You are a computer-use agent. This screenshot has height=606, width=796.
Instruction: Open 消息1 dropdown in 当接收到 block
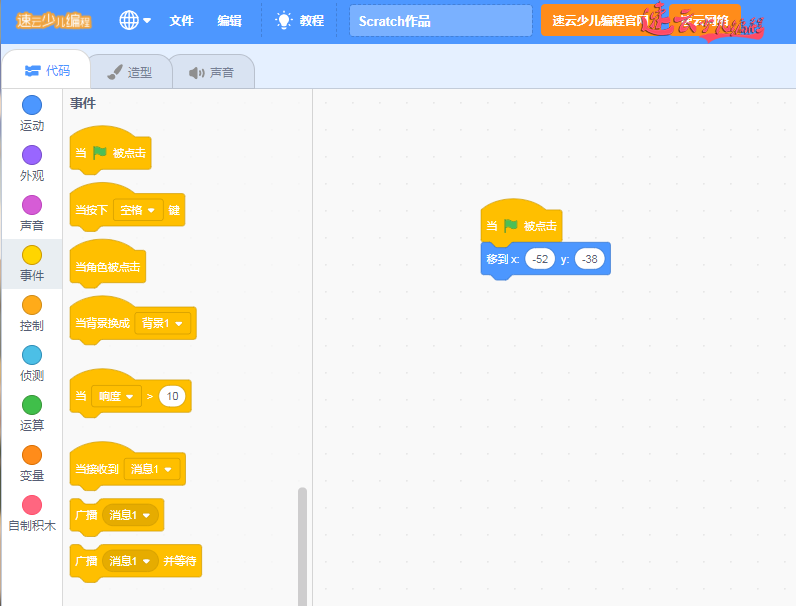tap(151, 469)
